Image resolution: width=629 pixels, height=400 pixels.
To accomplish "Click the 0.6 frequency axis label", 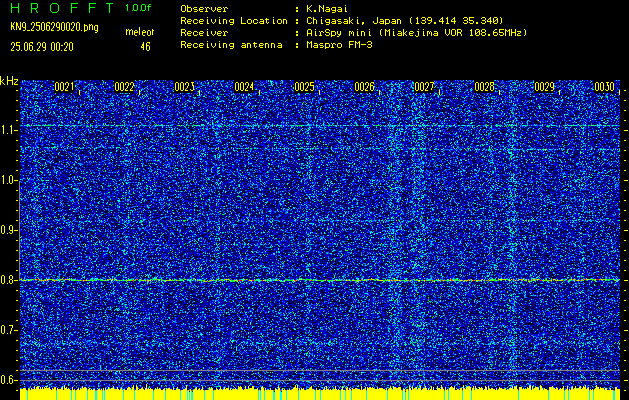I will pyautogui.click(x=8, y=380).
